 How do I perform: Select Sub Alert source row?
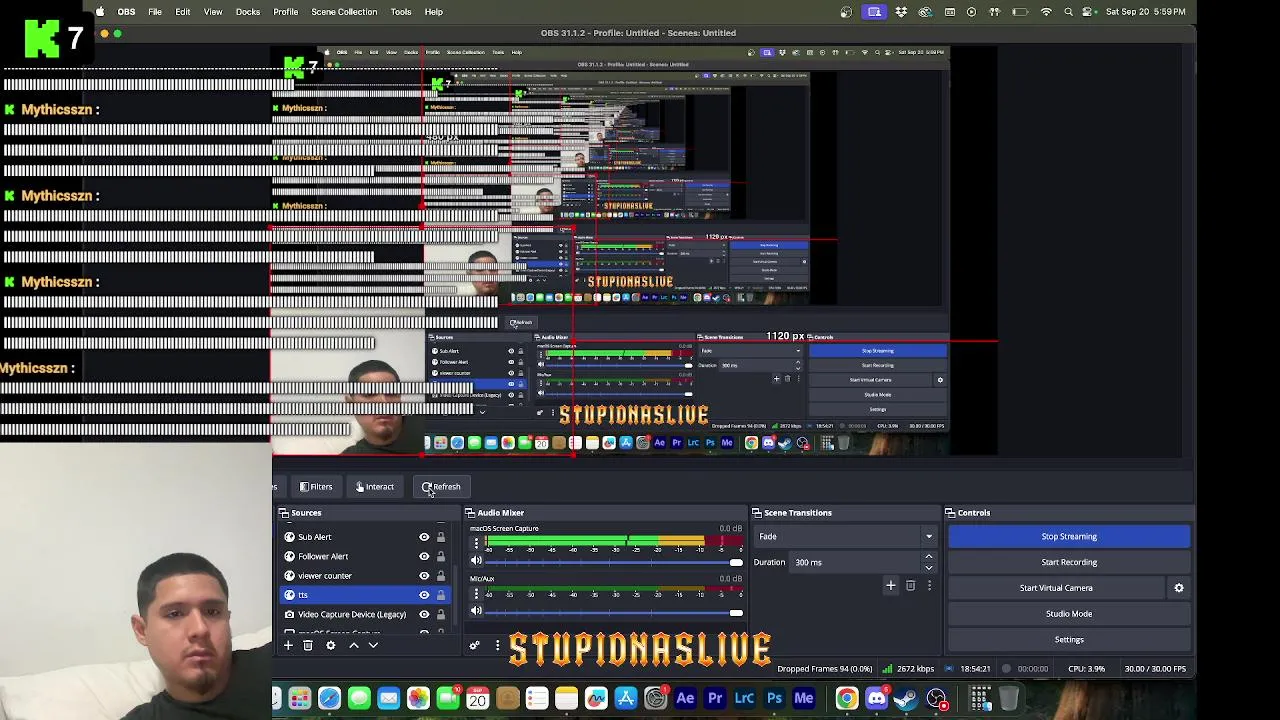click(x=365, y=537)
